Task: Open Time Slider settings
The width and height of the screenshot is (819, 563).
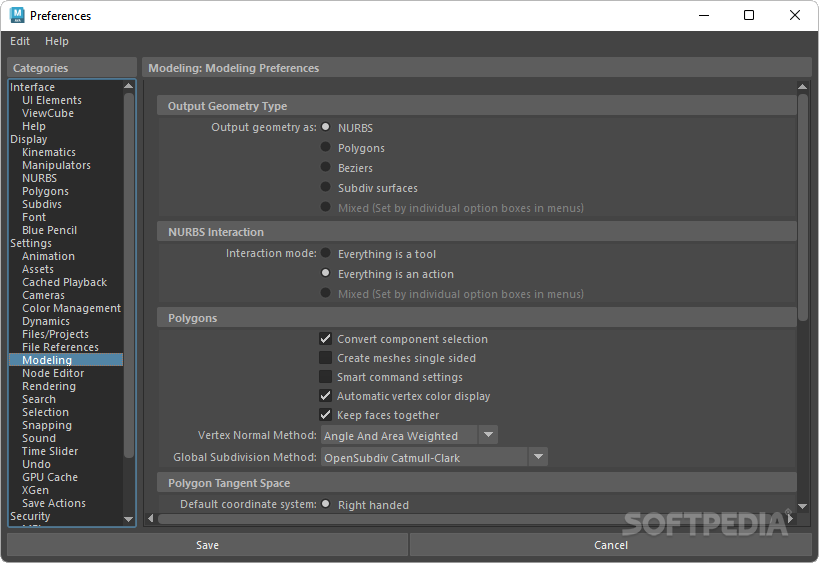Action: coord(50,451)
